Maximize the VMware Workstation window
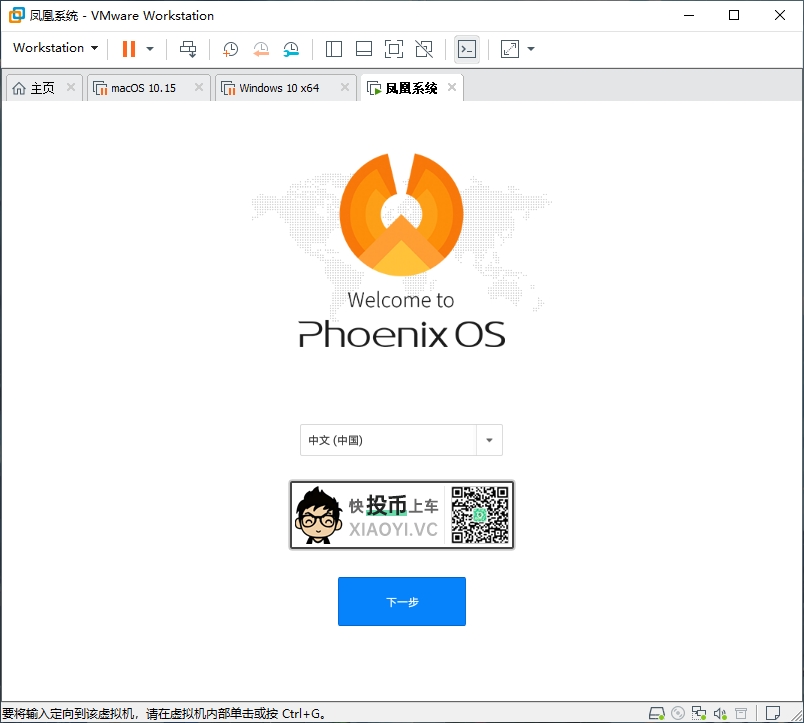Screen dimensions: 804x723 (734, 15)
